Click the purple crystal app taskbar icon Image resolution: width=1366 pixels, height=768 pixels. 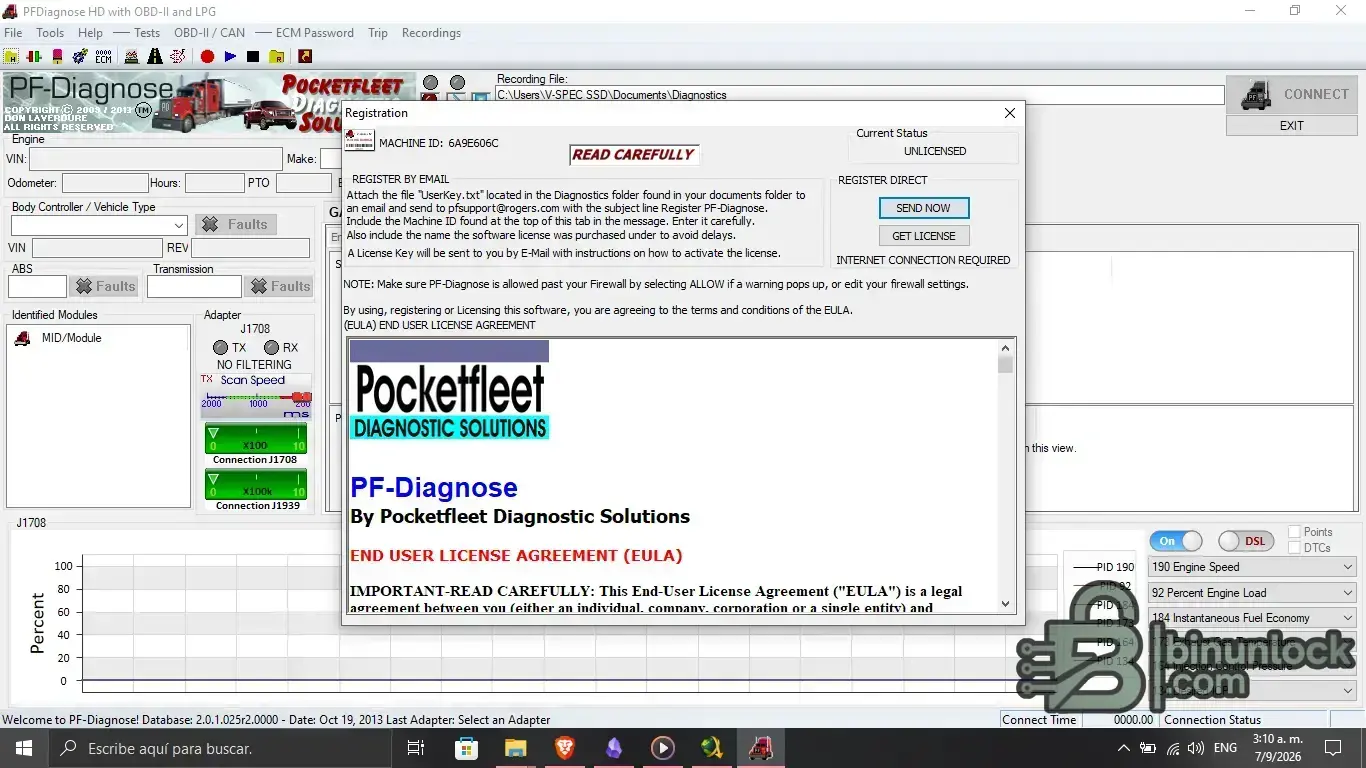[613, 748]
